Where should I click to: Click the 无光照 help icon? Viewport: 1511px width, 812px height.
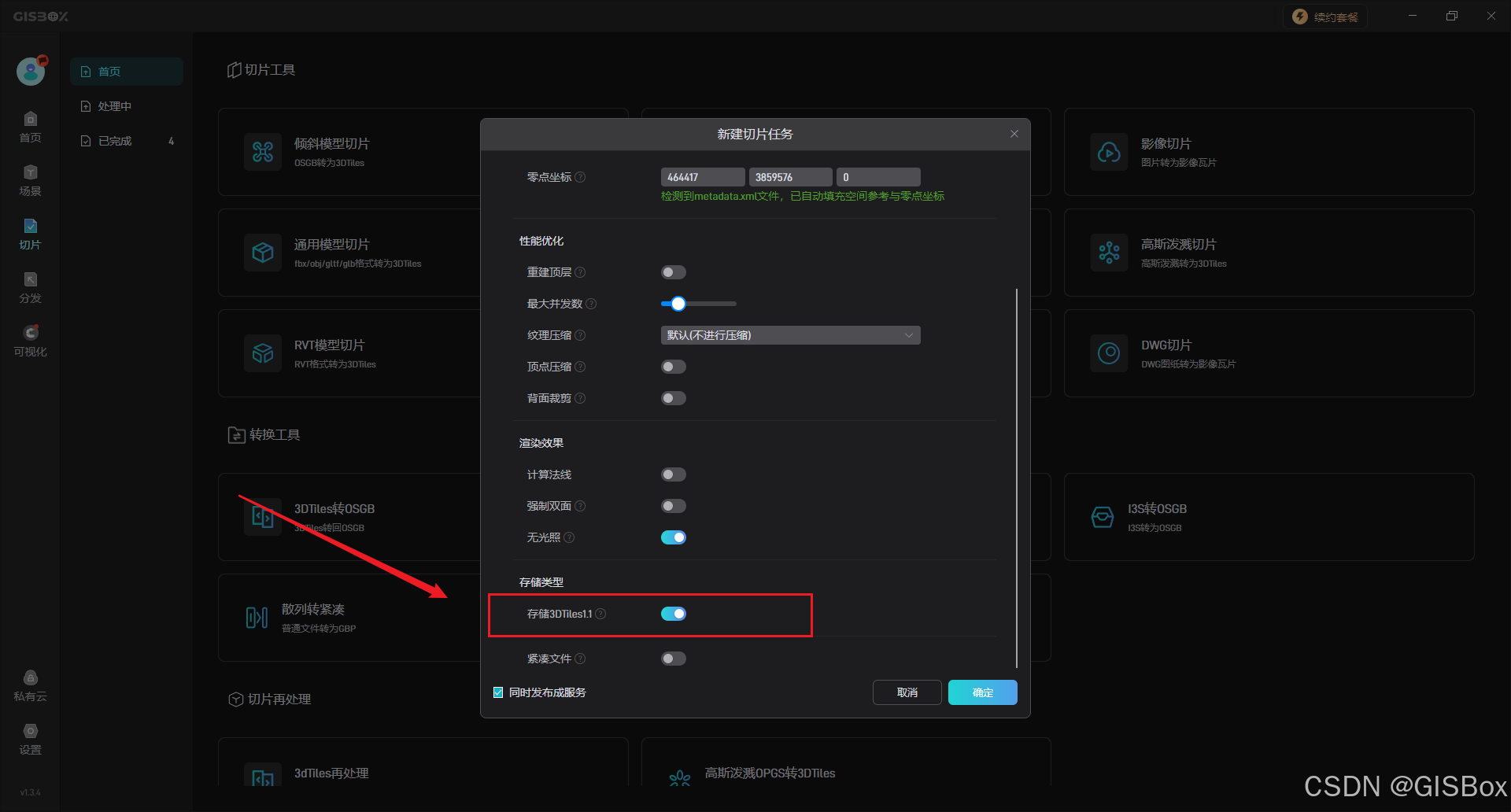point(569,537)
